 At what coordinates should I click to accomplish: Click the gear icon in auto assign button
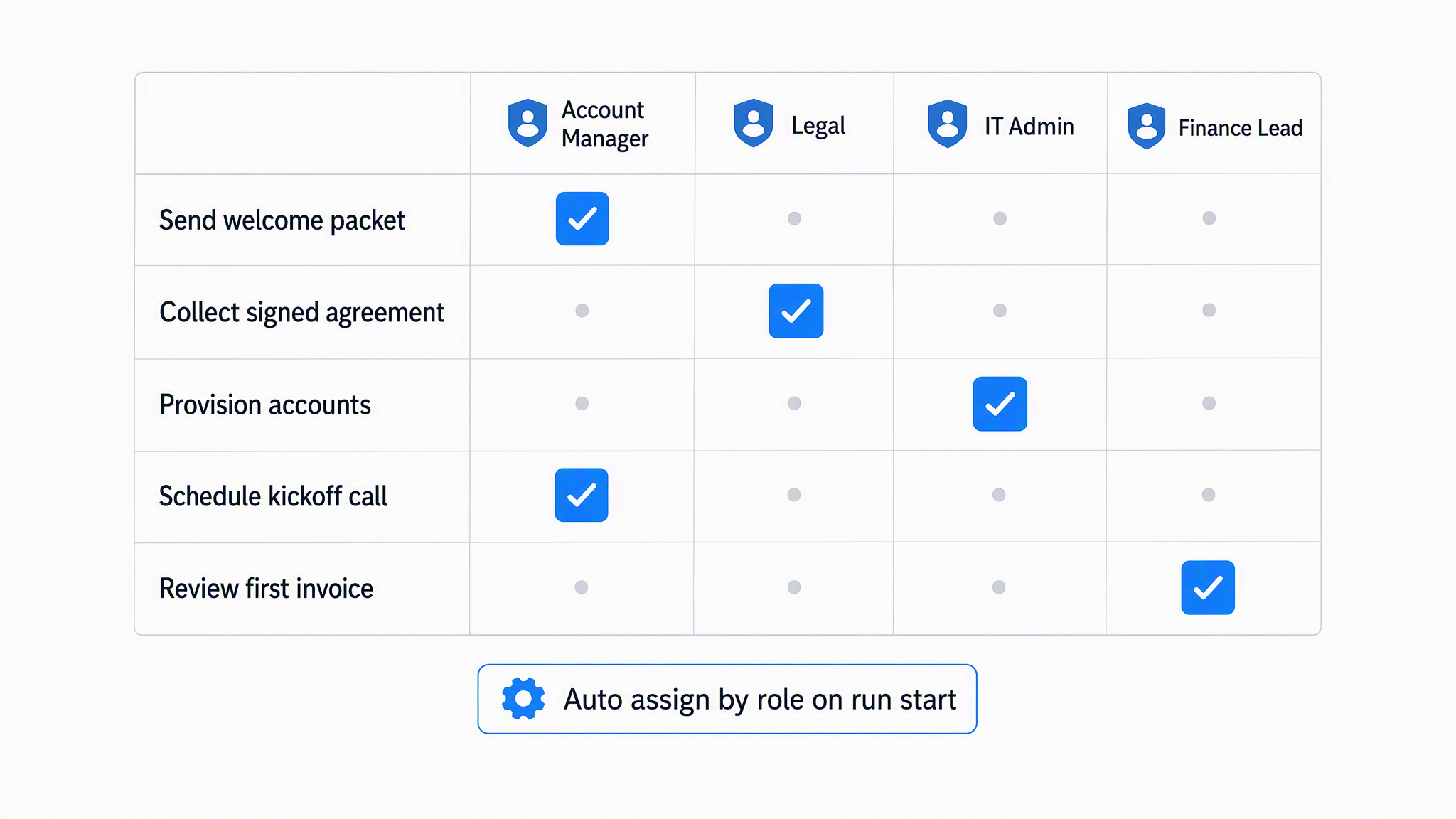coord(523,699)
